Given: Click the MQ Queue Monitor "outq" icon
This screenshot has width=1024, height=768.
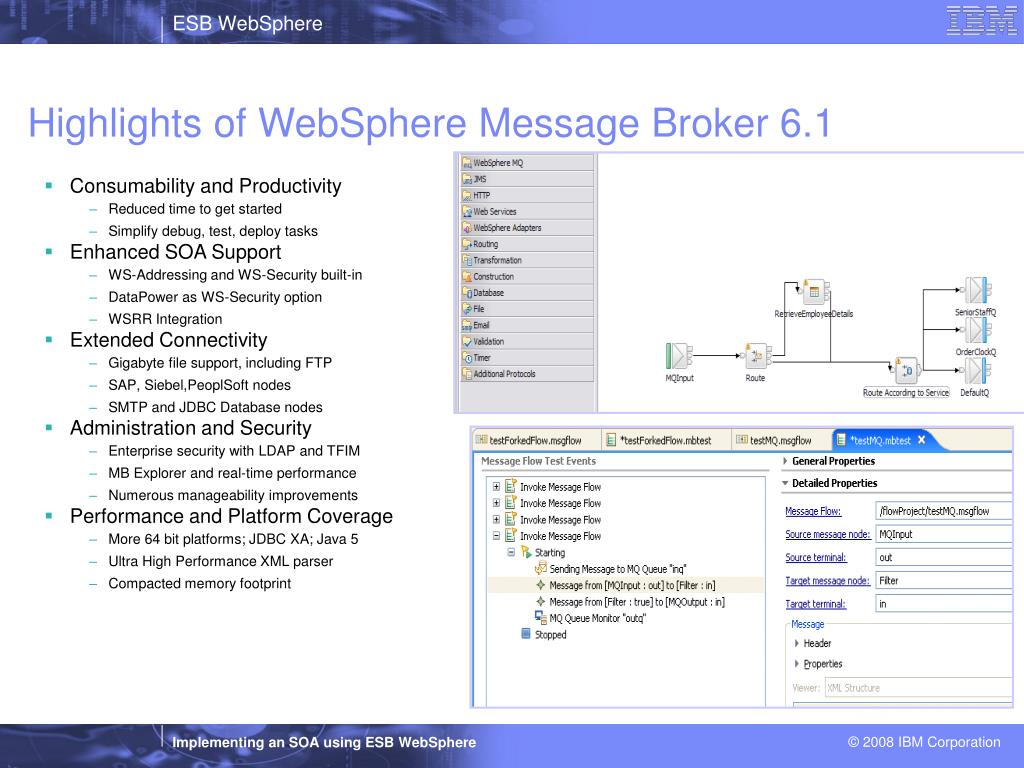Looking at the screenshot, I should pos(541,617).
